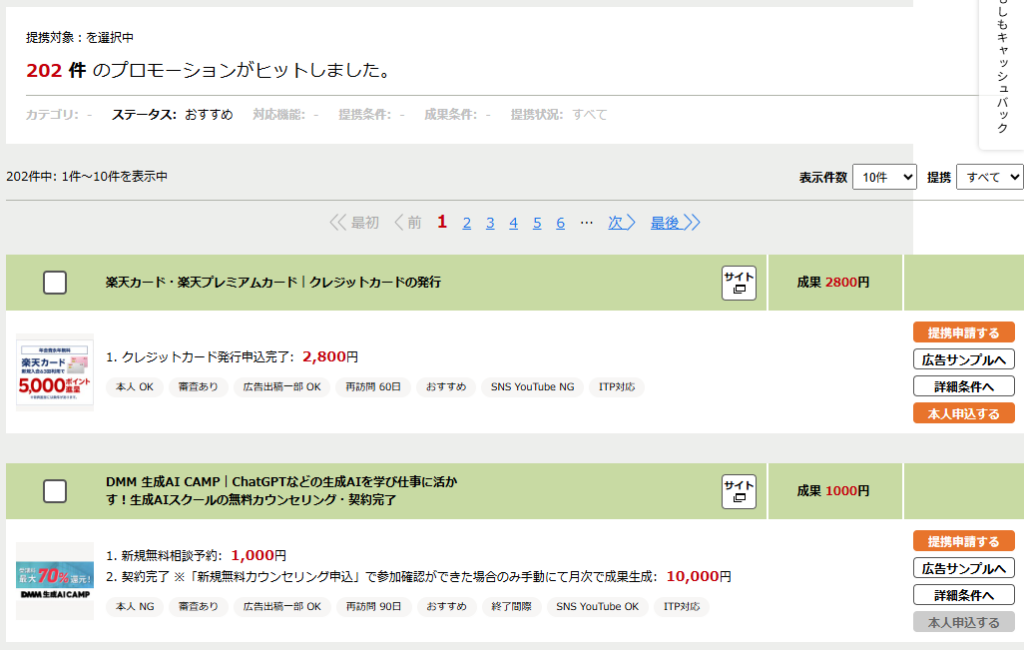The width and height of the screenshot is (1024, 650).
Task: Tick the 楽天カード promotion checkbox
Action: [55, 283]
